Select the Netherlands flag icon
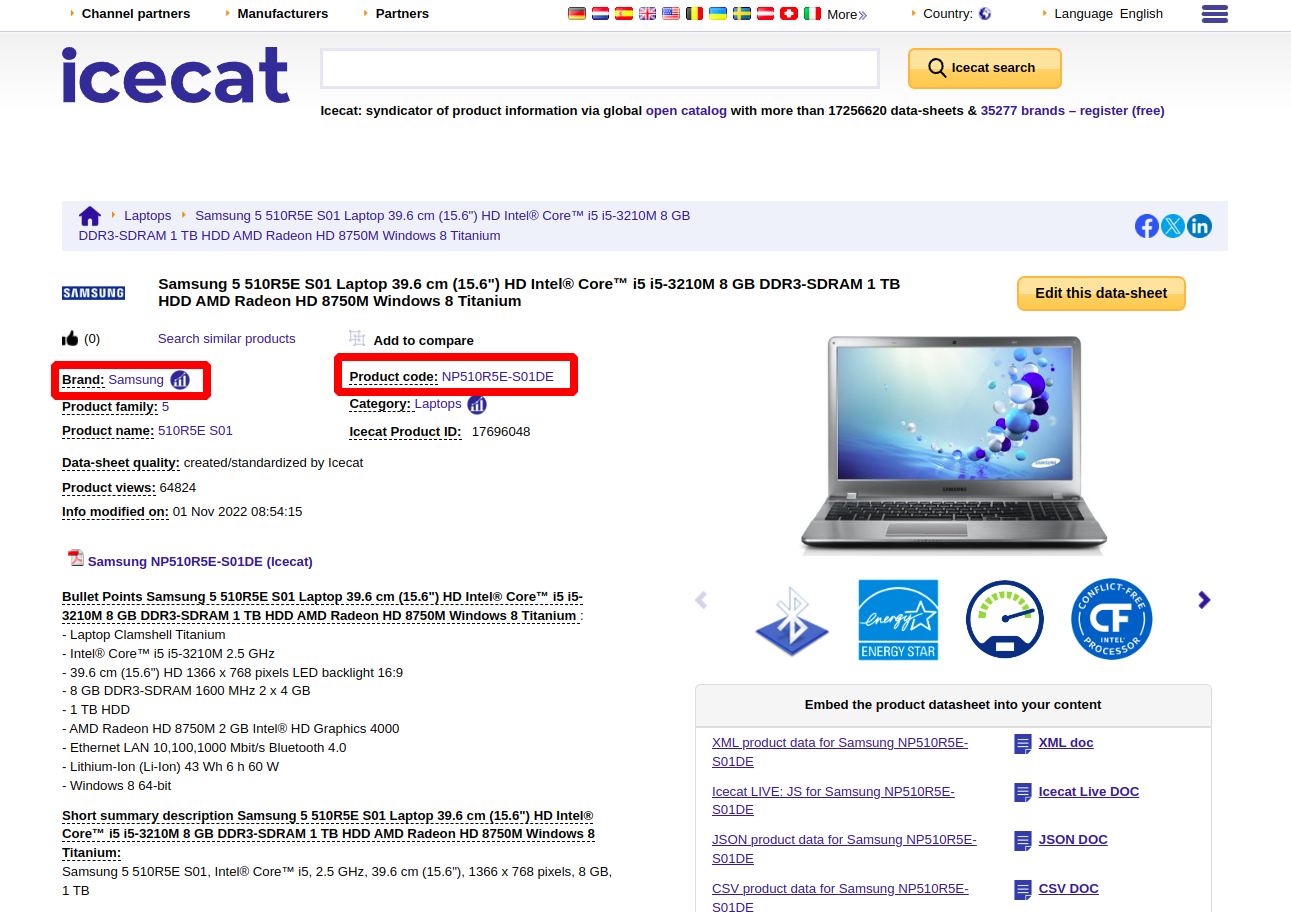The height and width of the screenshot is (912, 1291). tap(600, 14)
